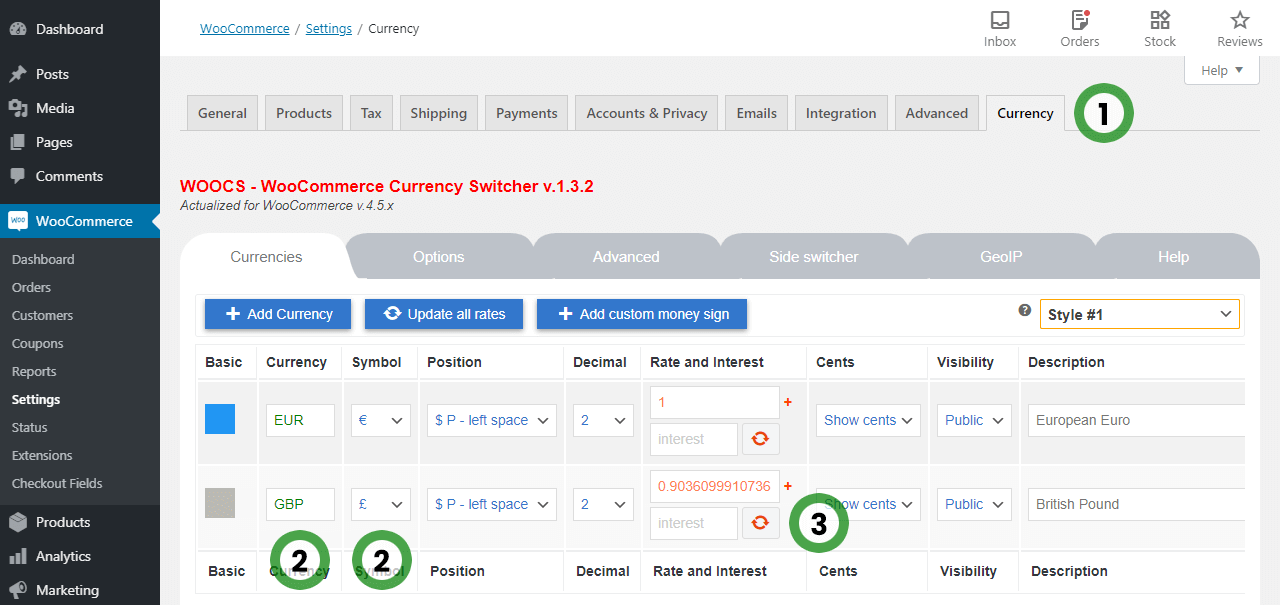
Task: Open the EUR decimal dropdown
Action: pyautogui.click(x=603, y=420)
